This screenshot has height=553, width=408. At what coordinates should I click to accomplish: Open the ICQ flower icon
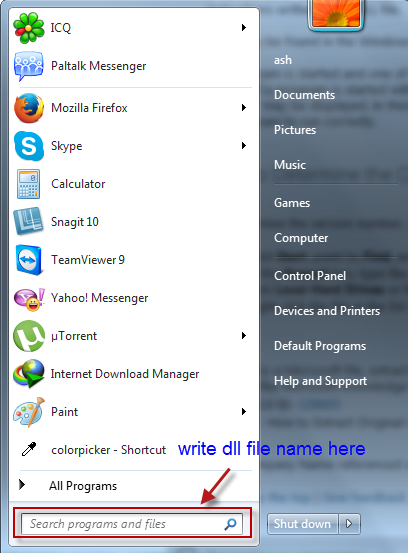[29, 28]
